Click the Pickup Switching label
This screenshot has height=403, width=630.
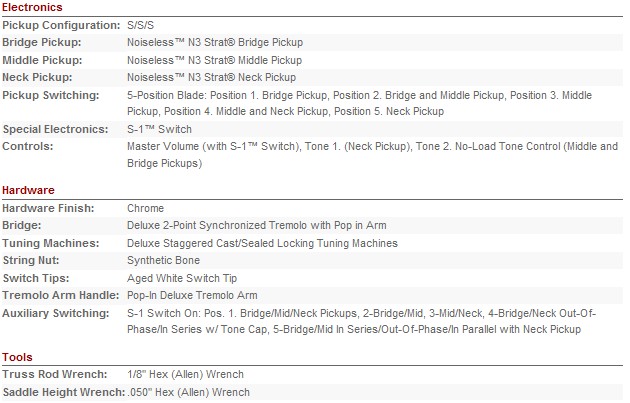[x=51, y=96]
